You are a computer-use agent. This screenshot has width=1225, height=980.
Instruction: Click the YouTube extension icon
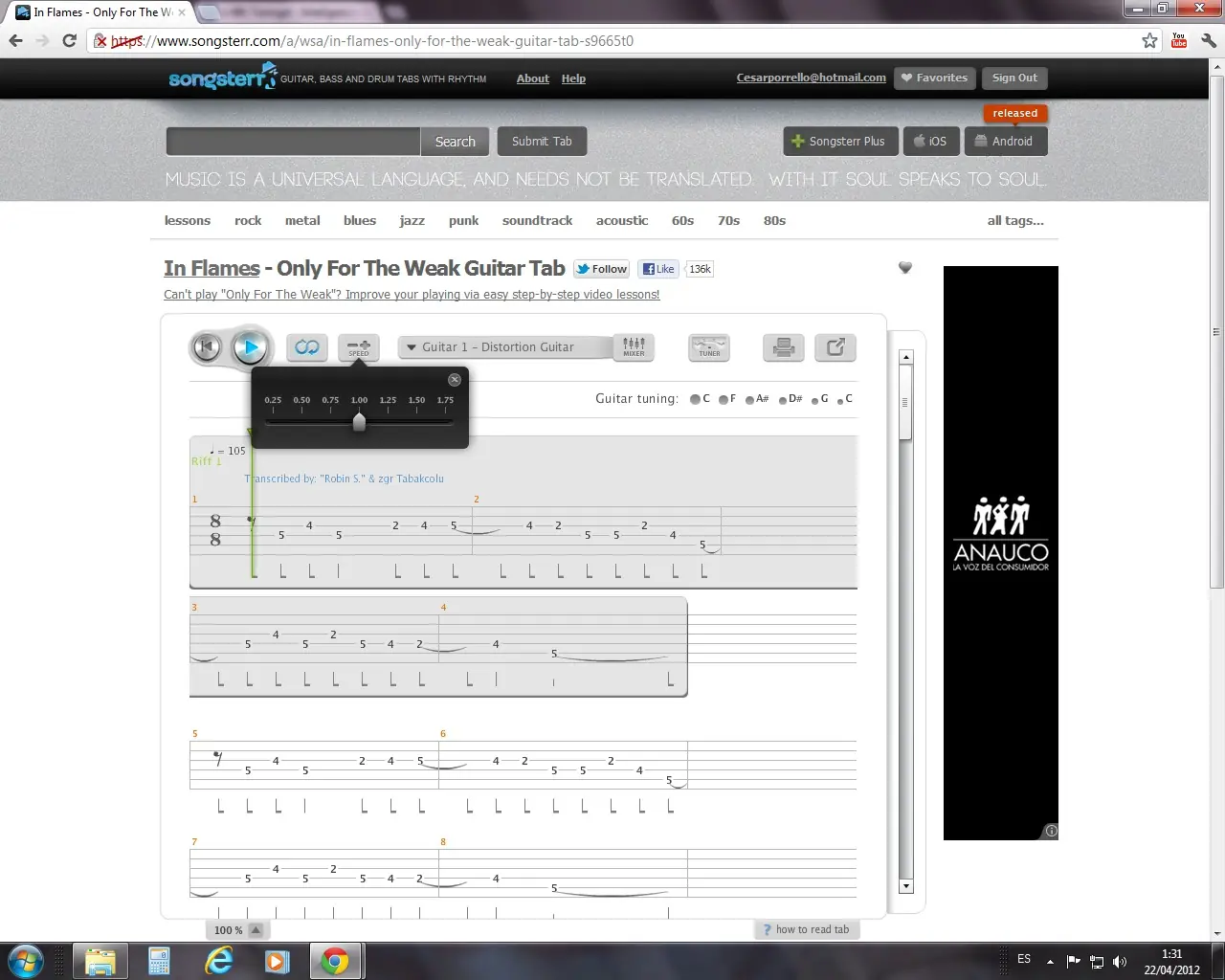(1179, 40)
